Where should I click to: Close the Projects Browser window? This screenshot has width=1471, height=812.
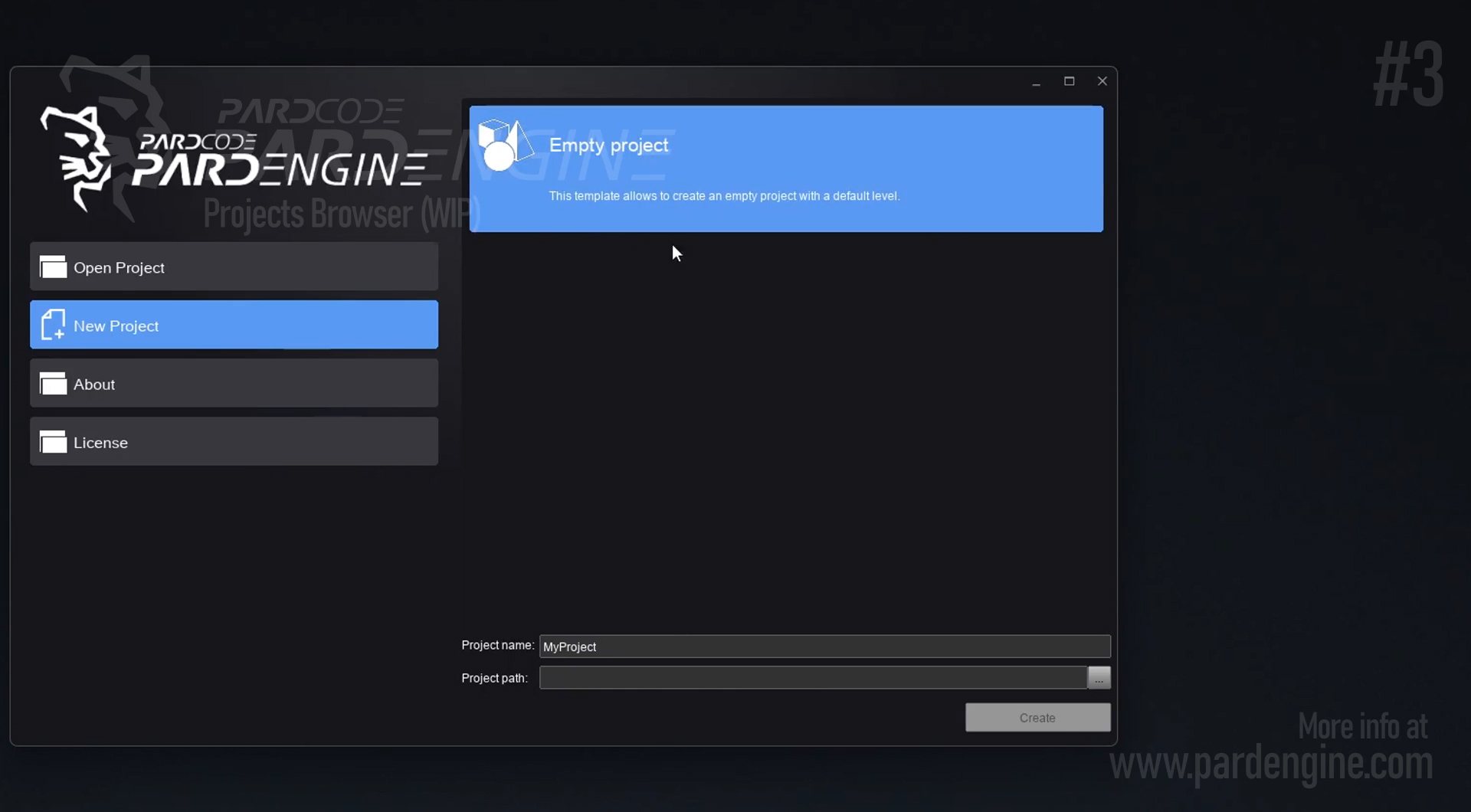pos(1102,81)
